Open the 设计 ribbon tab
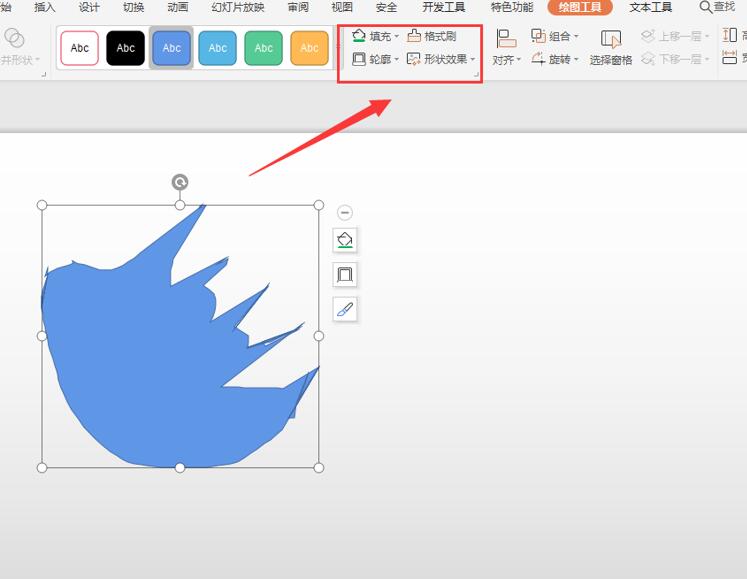 coord(89,7)
